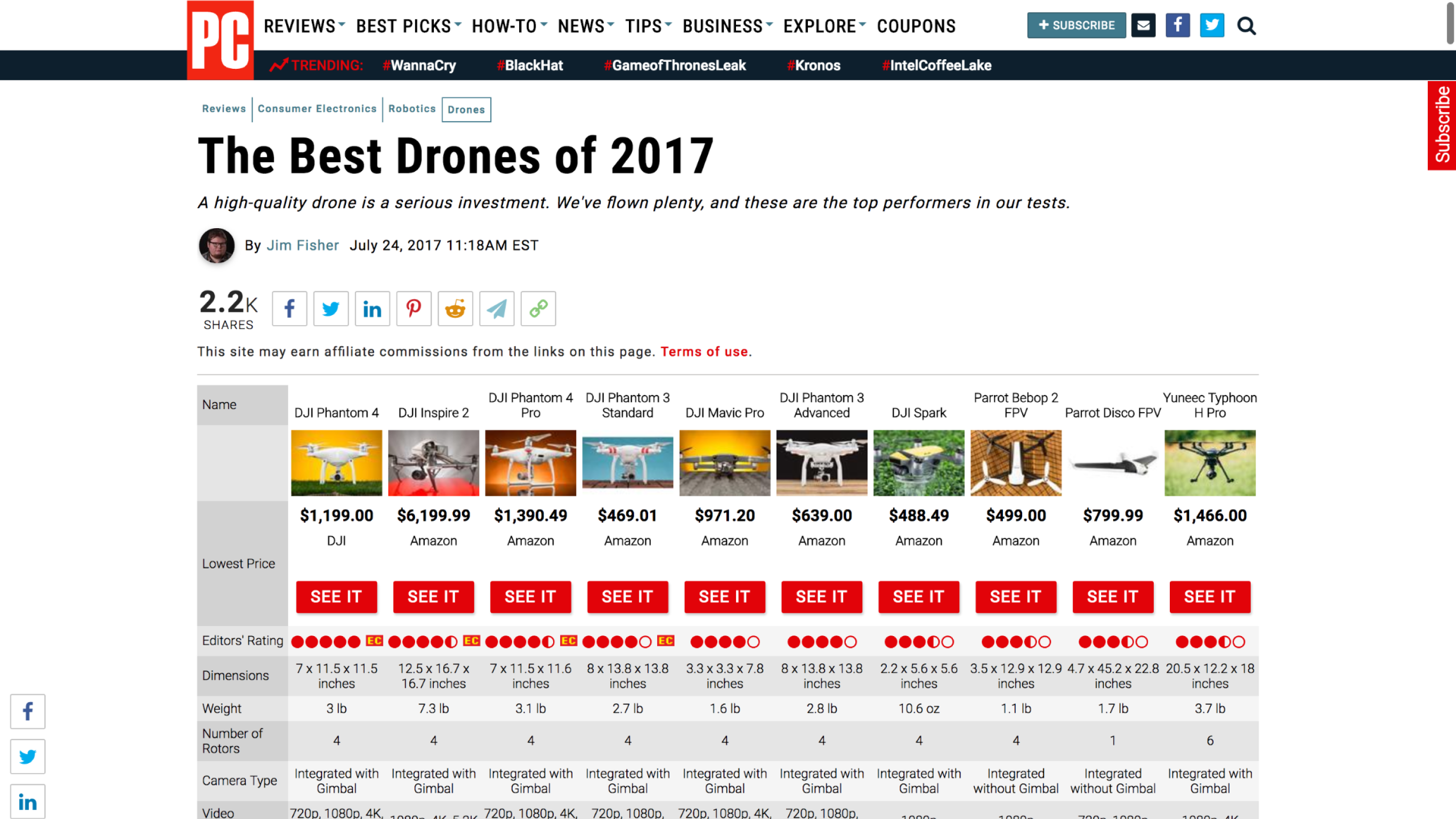The width and height of the screenshot is (1456, 819).
Task: Copy article link with chain icon
Action: (538, 309)
